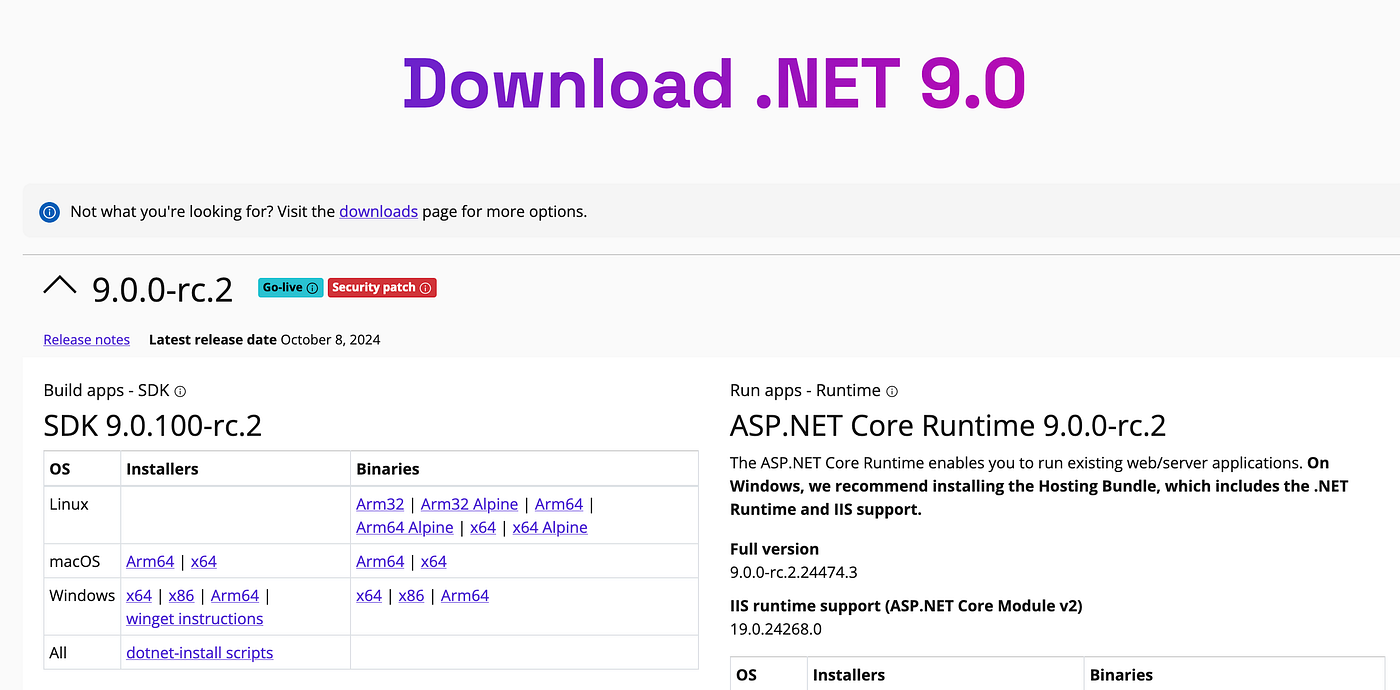Download the Linux Arm64 SDK binary
The image size is (1400, 690).
click(x=559, y=505)
